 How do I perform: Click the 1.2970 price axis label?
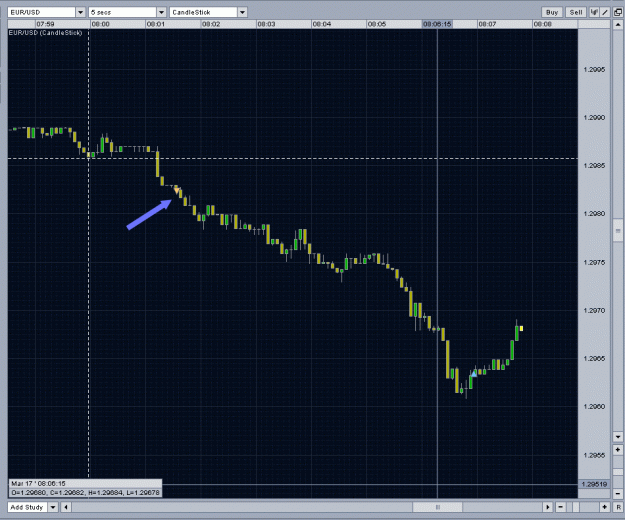click(x=594, y=310)
